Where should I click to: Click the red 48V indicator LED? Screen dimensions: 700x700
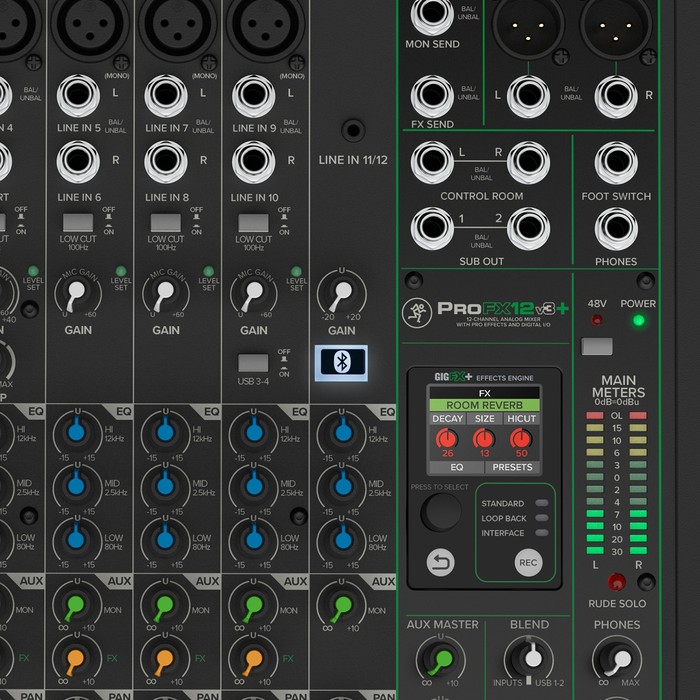[596, 320]
